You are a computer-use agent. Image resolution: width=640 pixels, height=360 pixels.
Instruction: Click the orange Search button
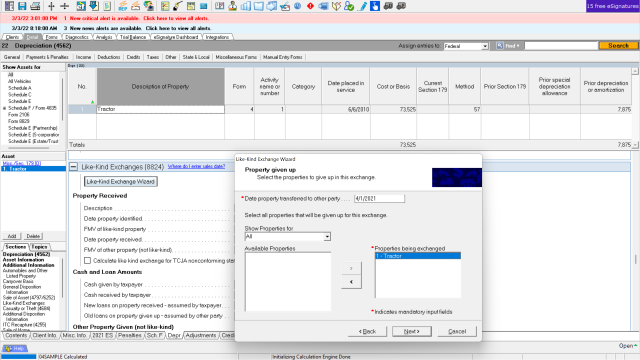pos(618,46)
